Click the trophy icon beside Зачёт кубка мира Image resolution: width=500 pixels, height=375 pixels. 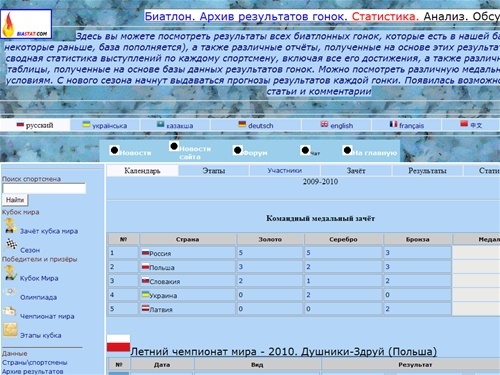point(10,226)
